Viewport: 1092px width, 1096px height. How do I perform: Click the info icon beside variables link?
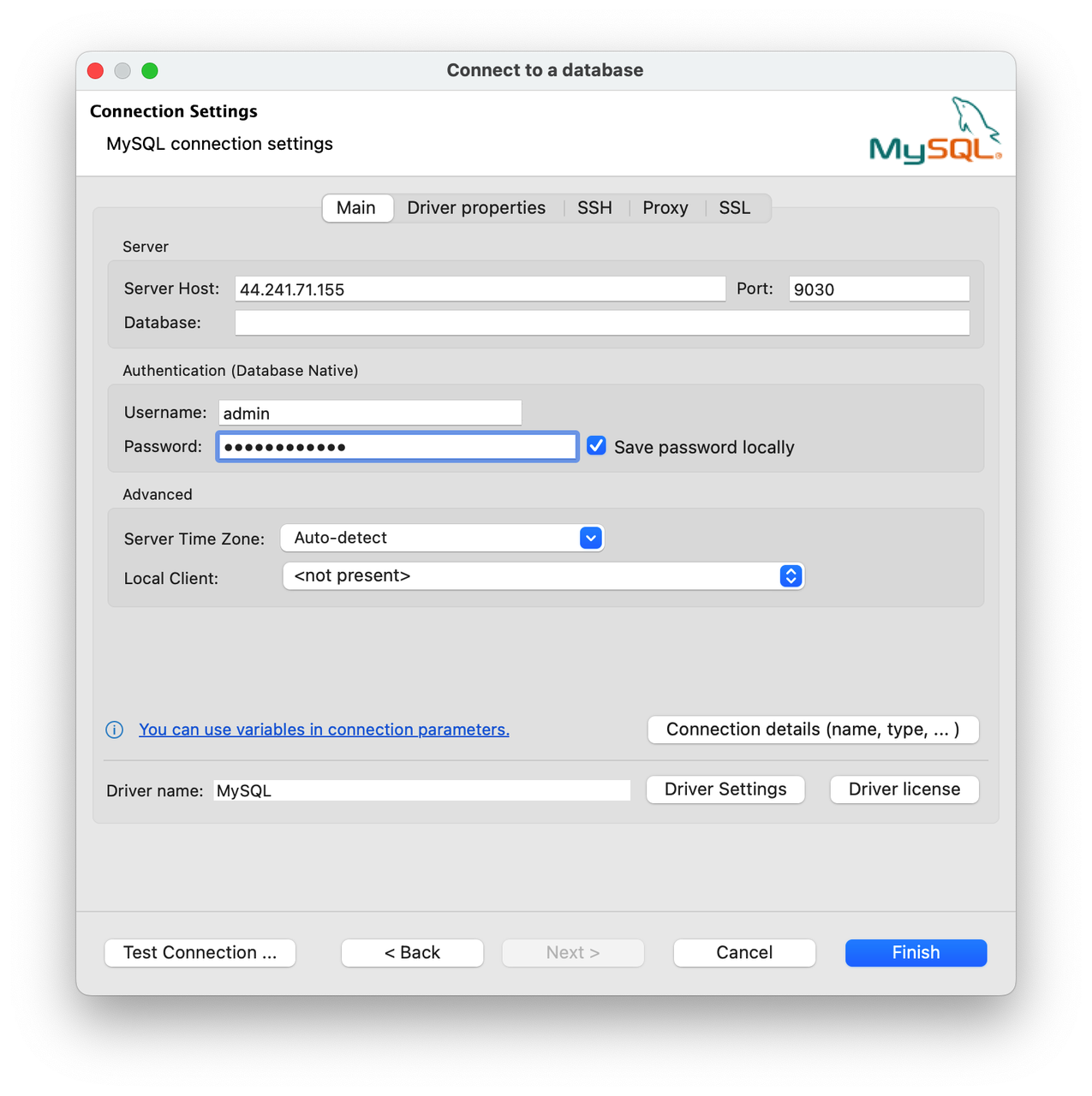(114, 730)
